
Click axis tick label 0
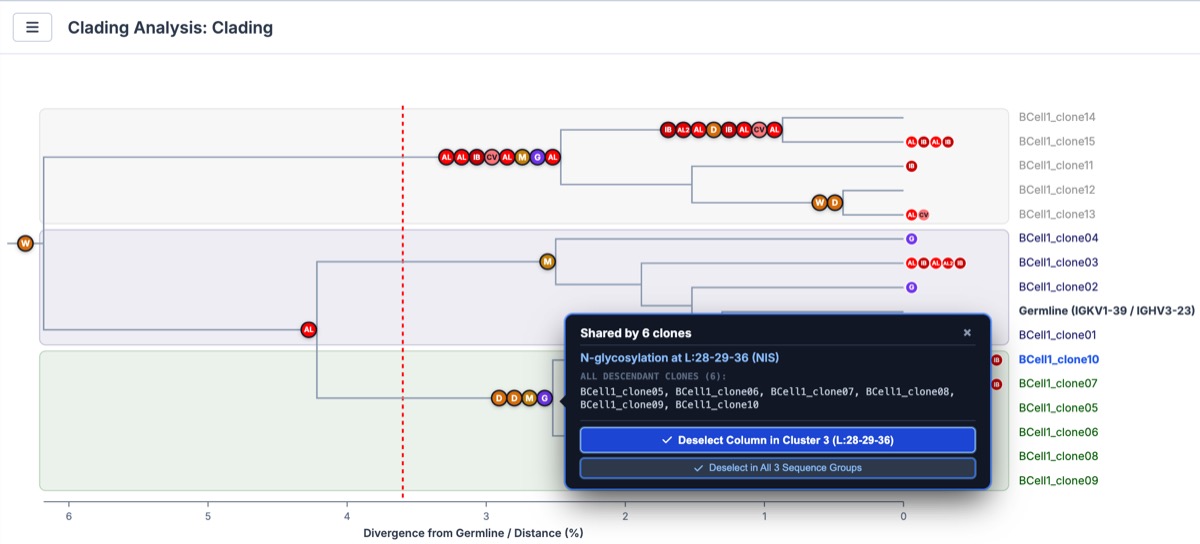pos(903,516)
